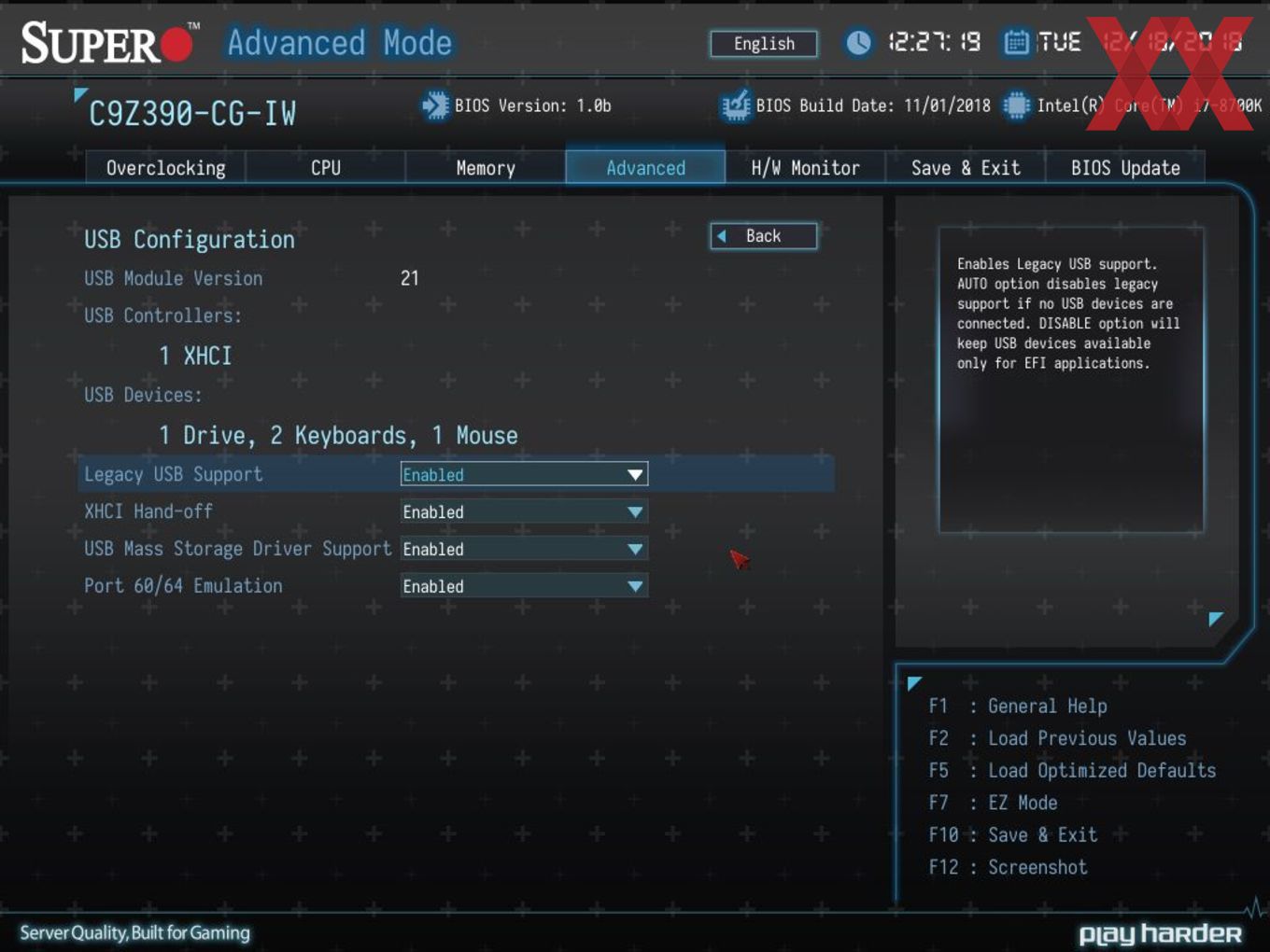Click the BIOS Version arrow icon
1270x952 pixels.
click(x=435, y=105)
